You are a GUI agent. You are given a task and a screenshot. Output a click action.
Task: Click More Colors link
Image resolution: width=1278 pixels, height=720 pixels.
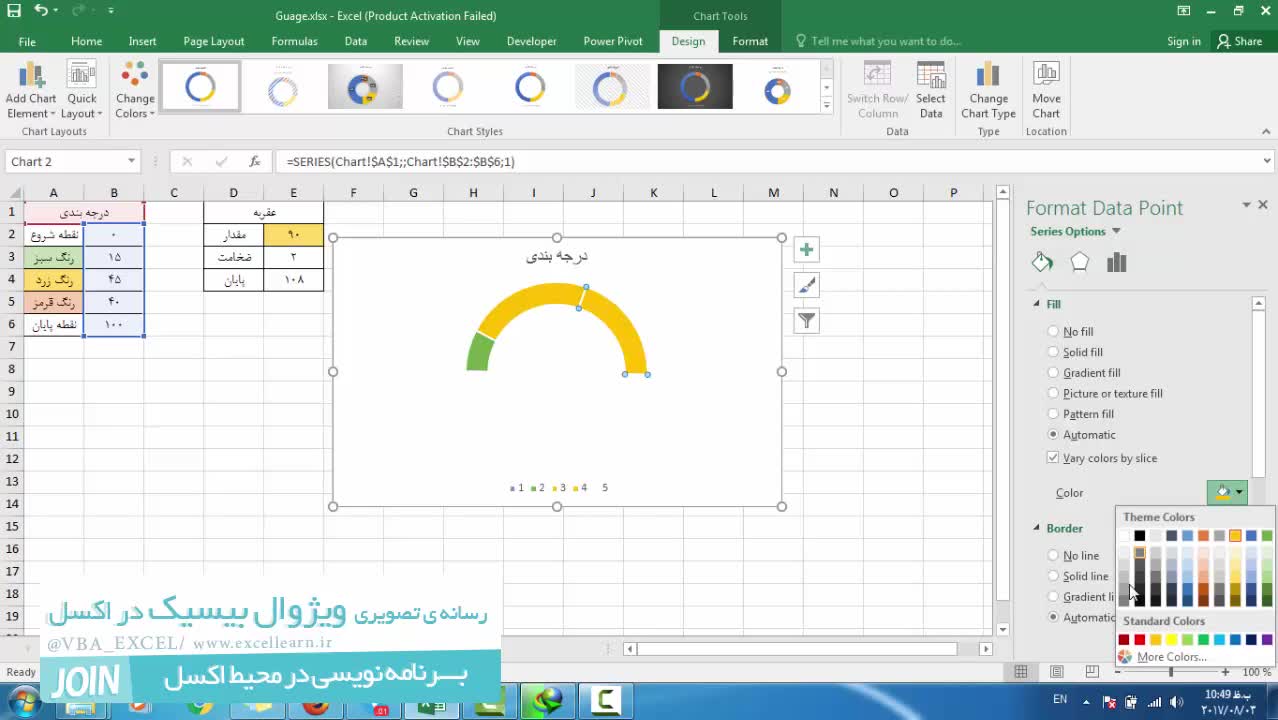(x=1171, y=657)
